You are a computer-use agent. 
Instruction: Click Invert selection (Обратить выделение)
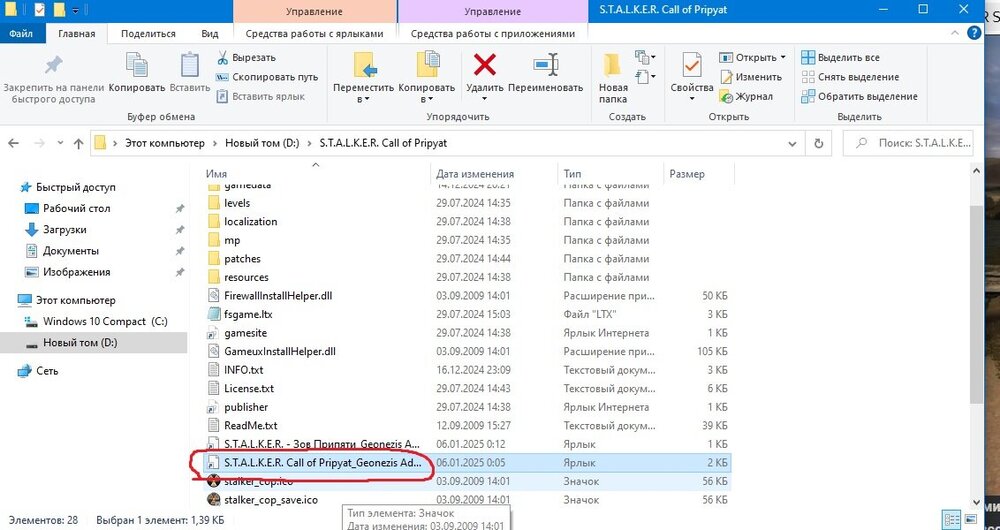[866, 97]
